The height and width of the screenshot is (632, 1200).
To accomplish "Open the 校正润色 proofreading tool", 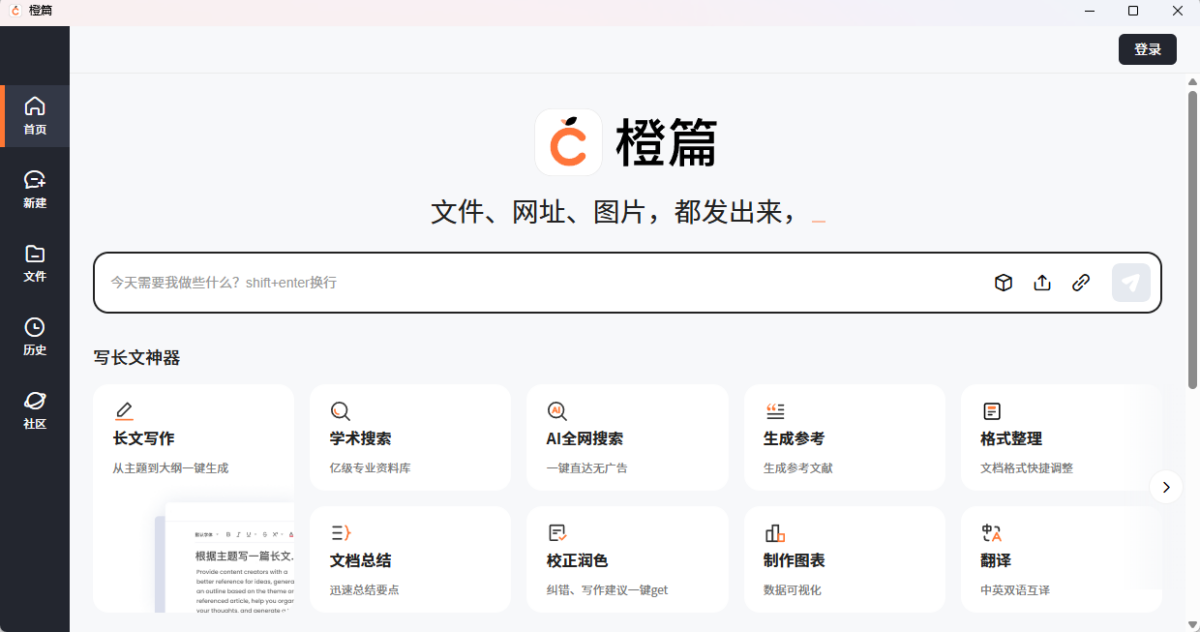I will pos(627,559).
